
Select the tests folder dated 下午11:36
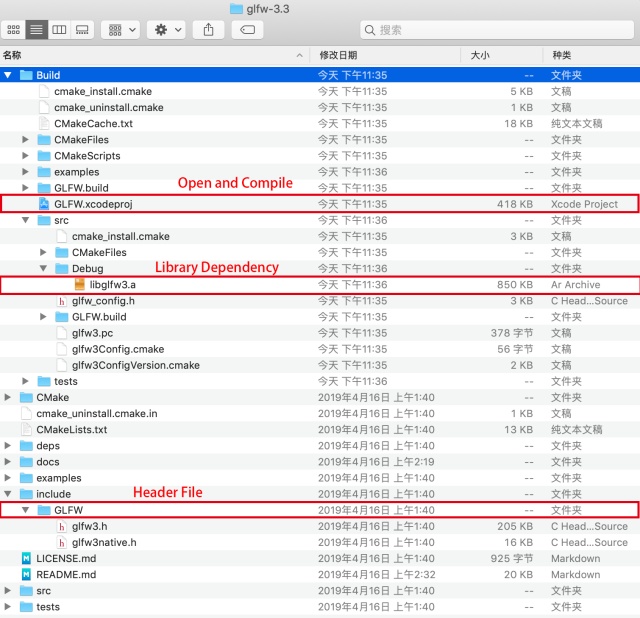320,381
